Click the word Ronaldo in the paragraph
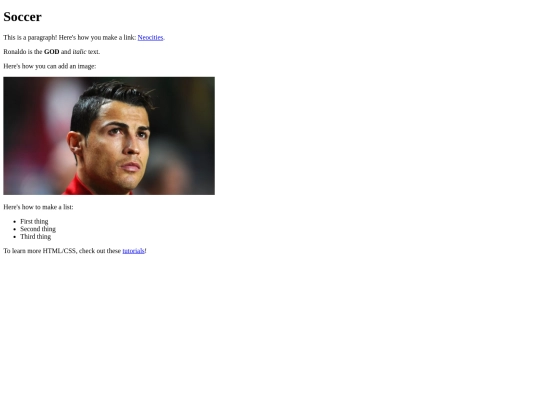 pyautogui.click(x=15, y=52)
